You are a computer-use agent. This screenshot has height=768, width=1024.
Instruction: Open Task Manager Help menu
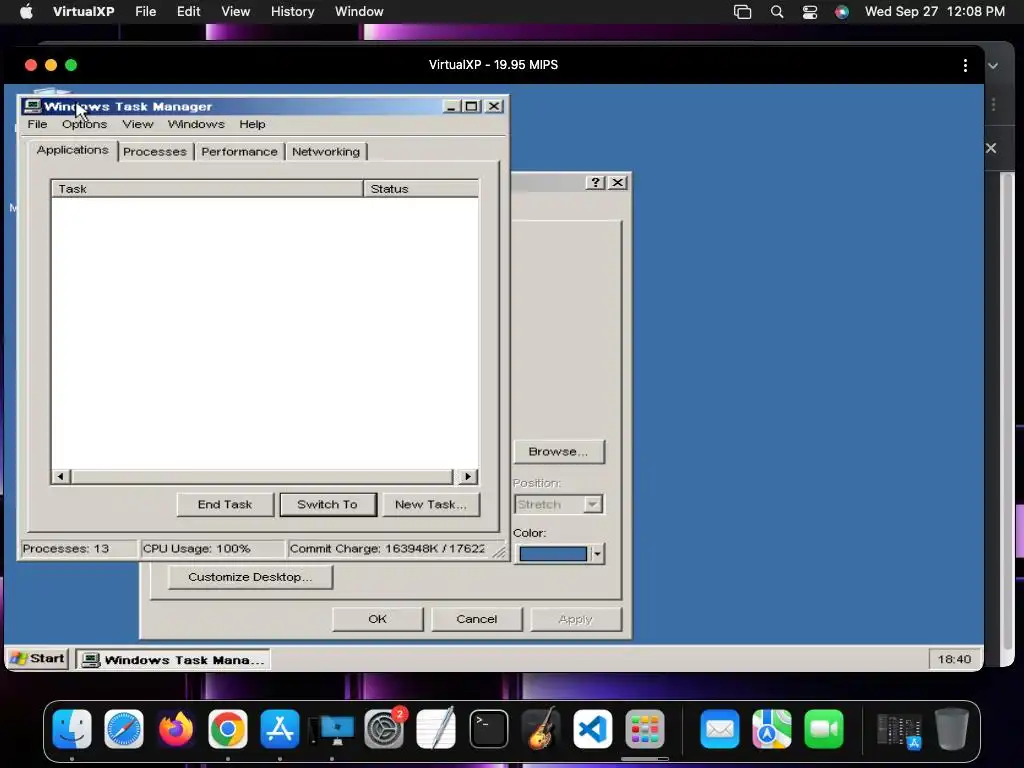click(252, 124)
